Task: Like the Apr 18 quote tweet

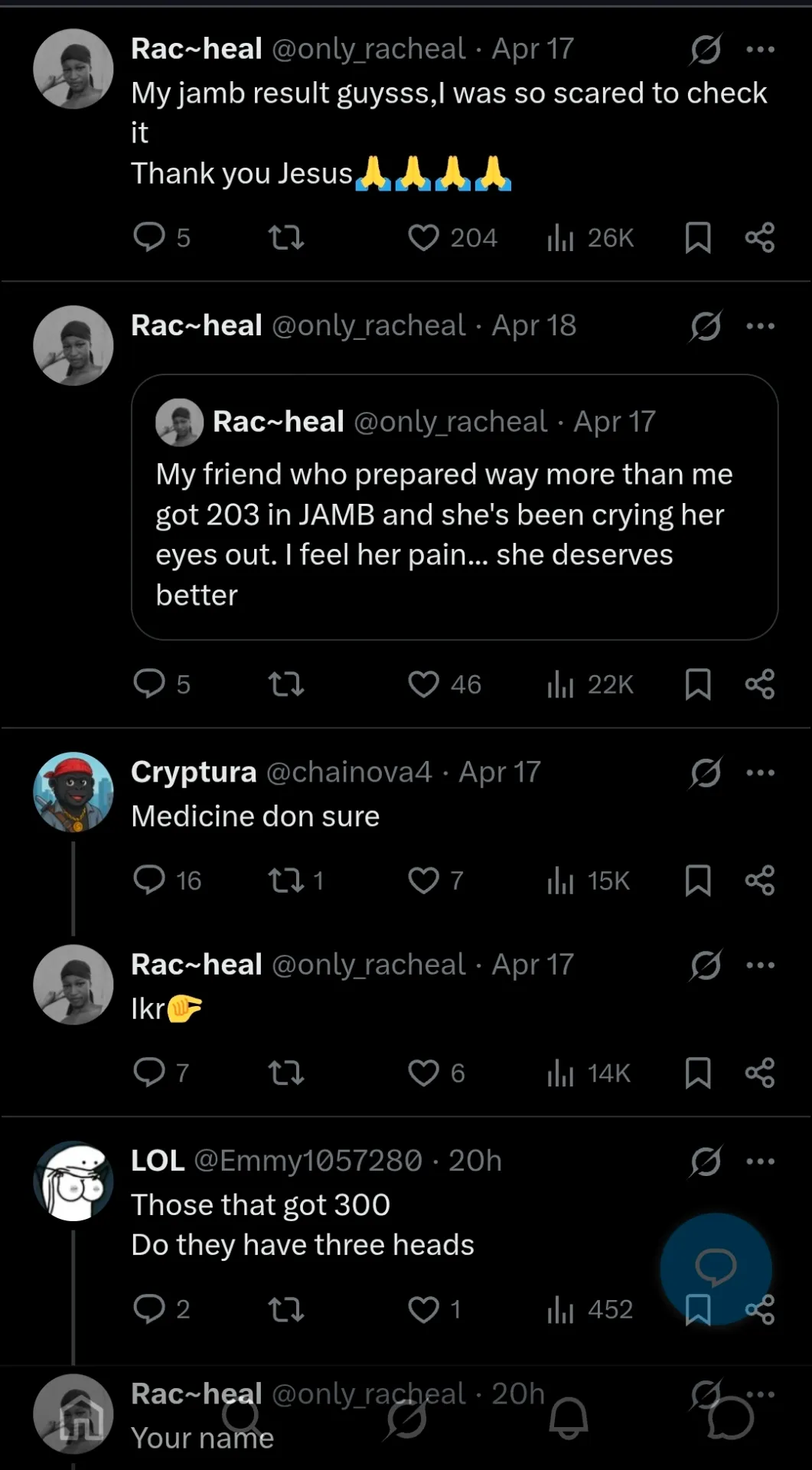Action: (x=423, y=684)
